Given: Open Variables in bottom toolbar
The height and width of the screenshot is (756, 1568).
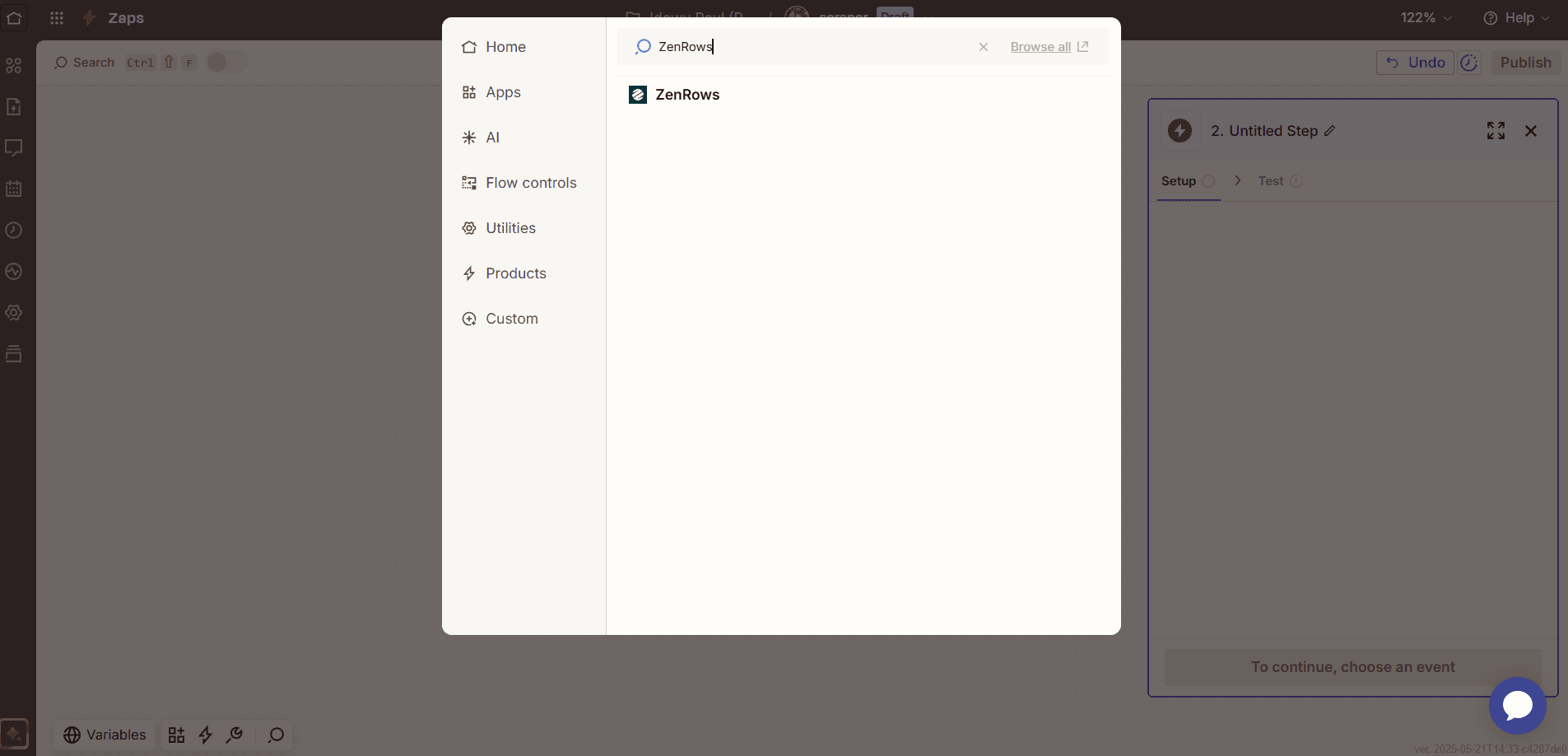Looking at the screenshot, I should [105, 735].
